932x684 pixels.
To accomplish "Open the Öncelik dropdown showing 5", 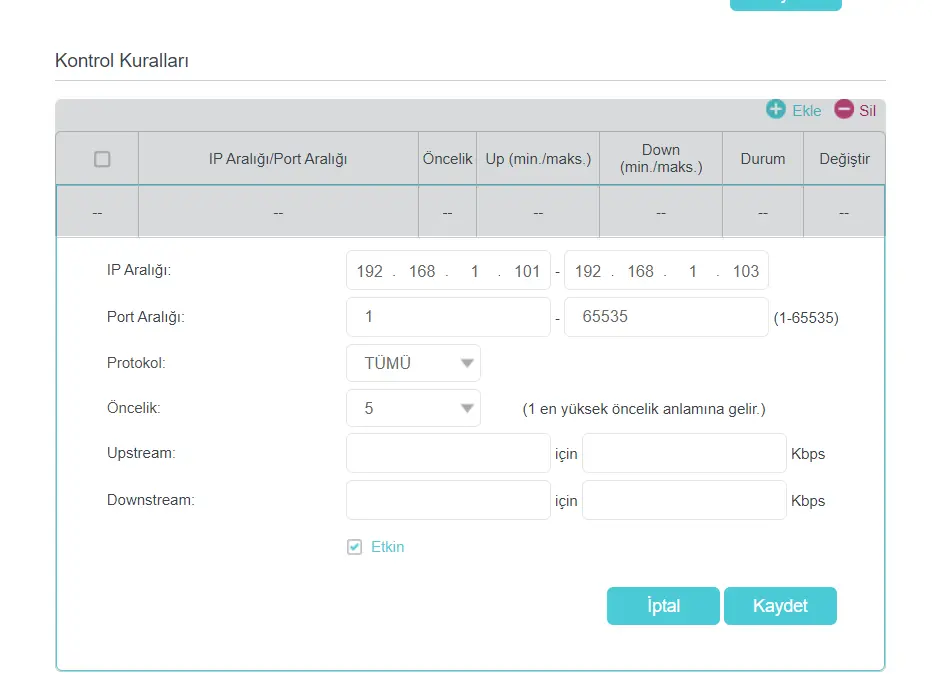I will coord(414,408).
